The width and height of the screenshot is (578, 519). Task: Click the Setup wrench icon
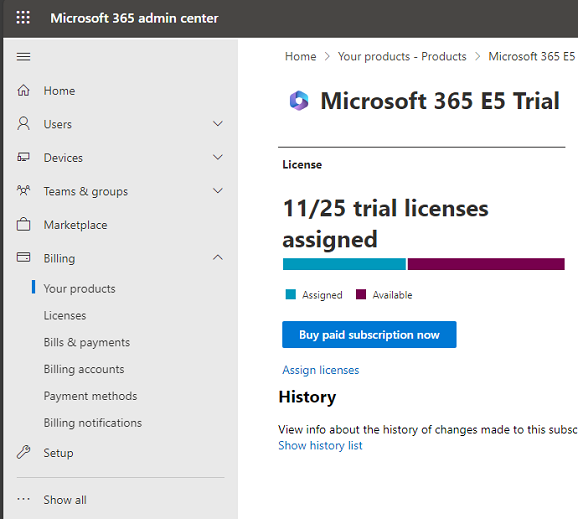click(23, 452)
